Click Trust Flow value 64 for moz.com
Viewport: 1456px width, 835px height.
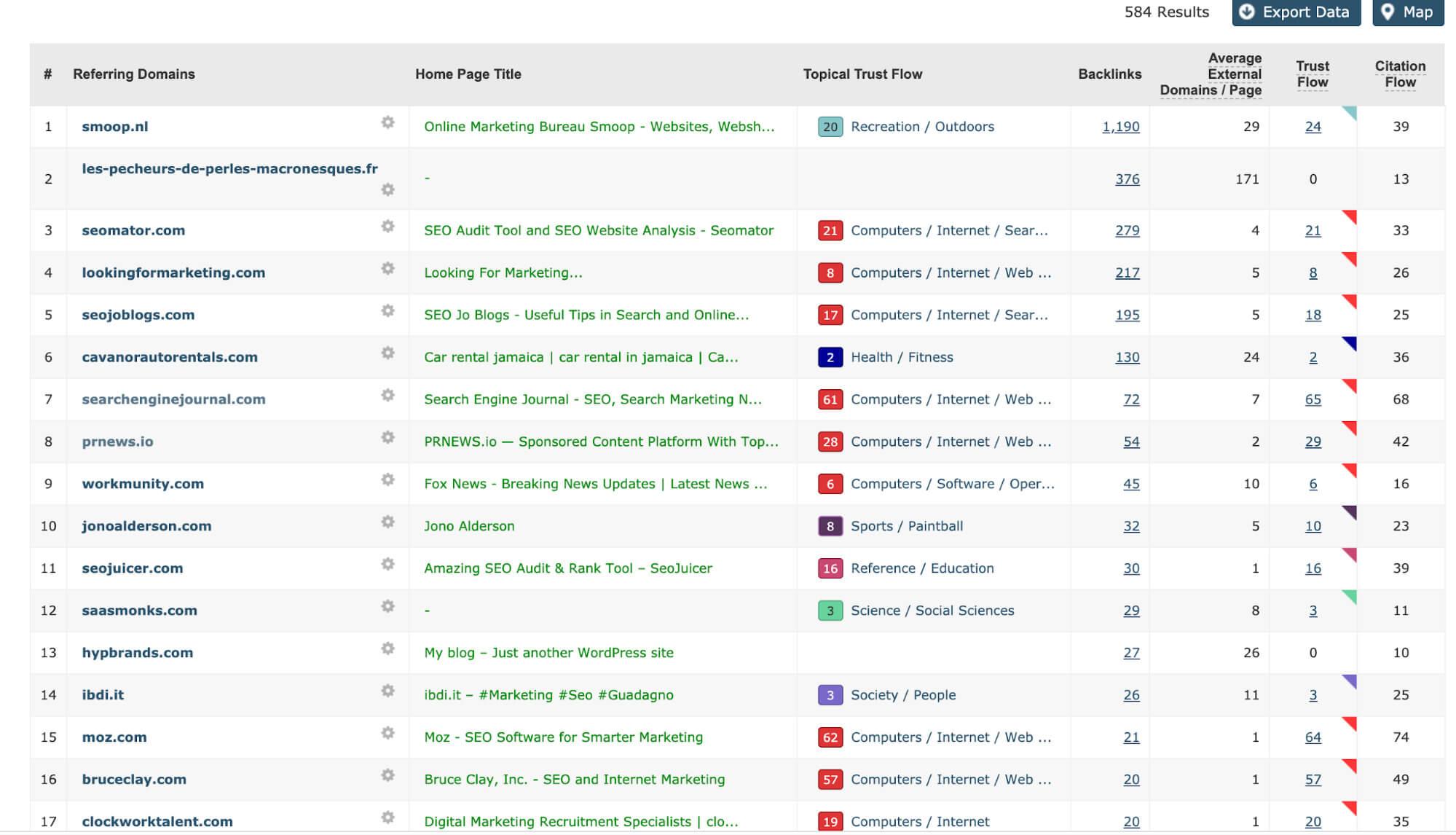(1313, 737)
